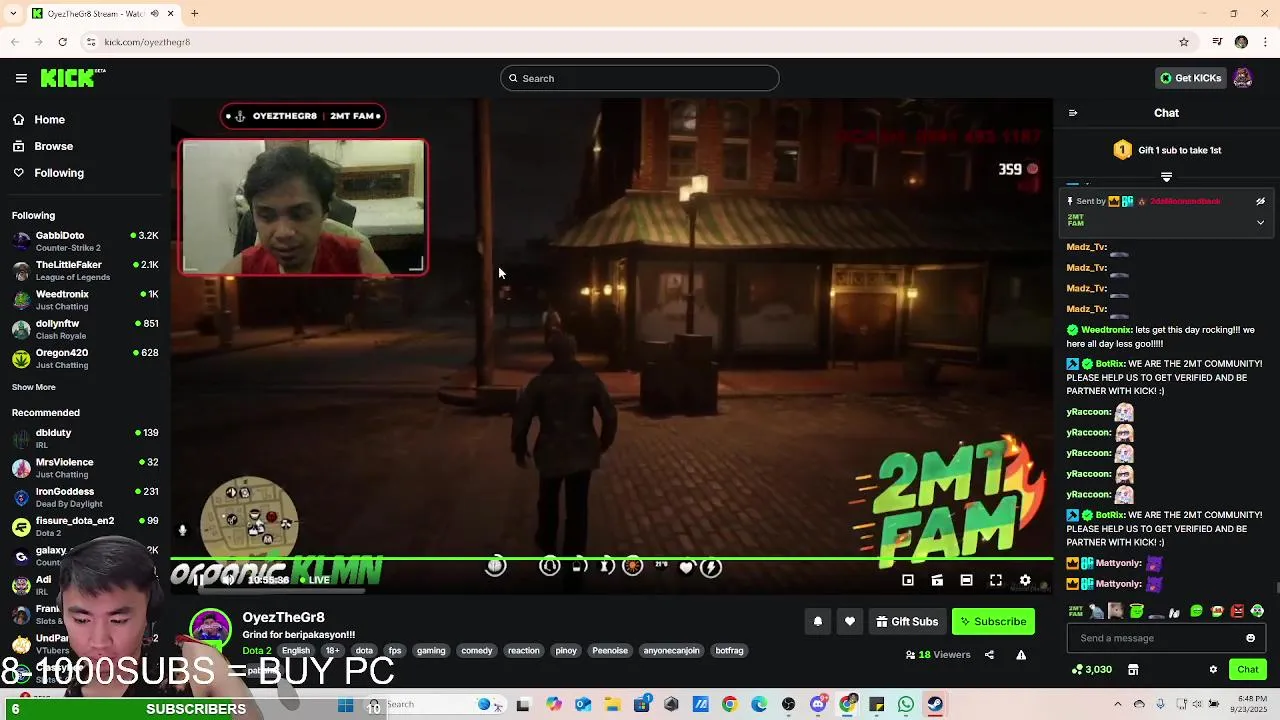
Task: Toggle the mini player mode
Action: (x=908, y=580)
